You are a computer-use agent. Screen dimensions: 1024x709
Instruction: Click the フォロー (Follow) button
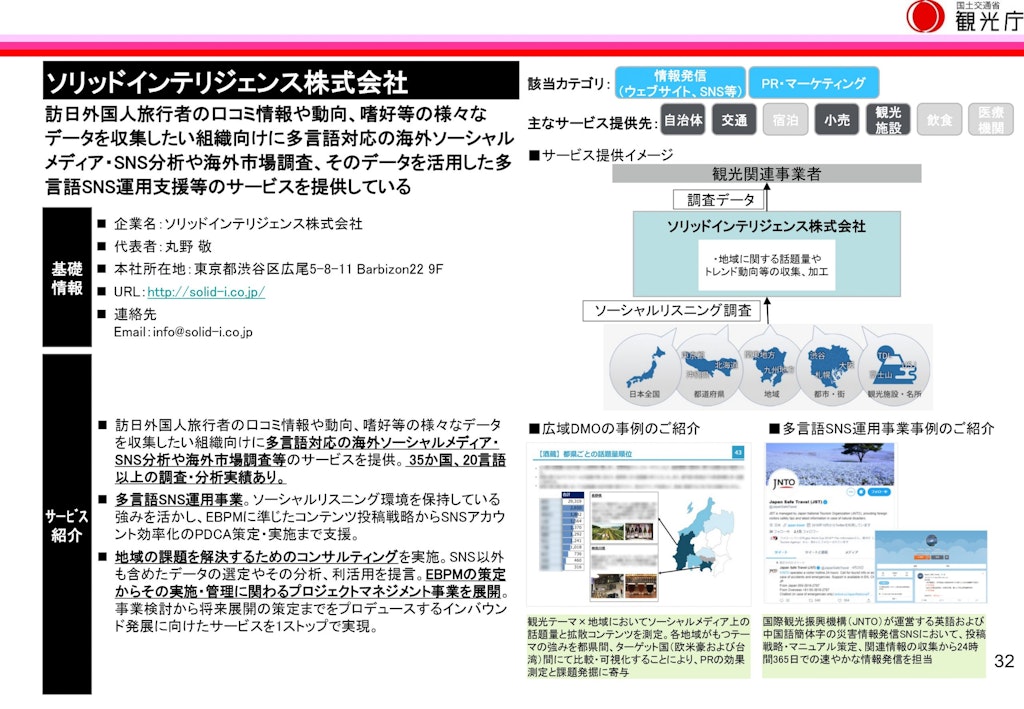pos(880,492)
